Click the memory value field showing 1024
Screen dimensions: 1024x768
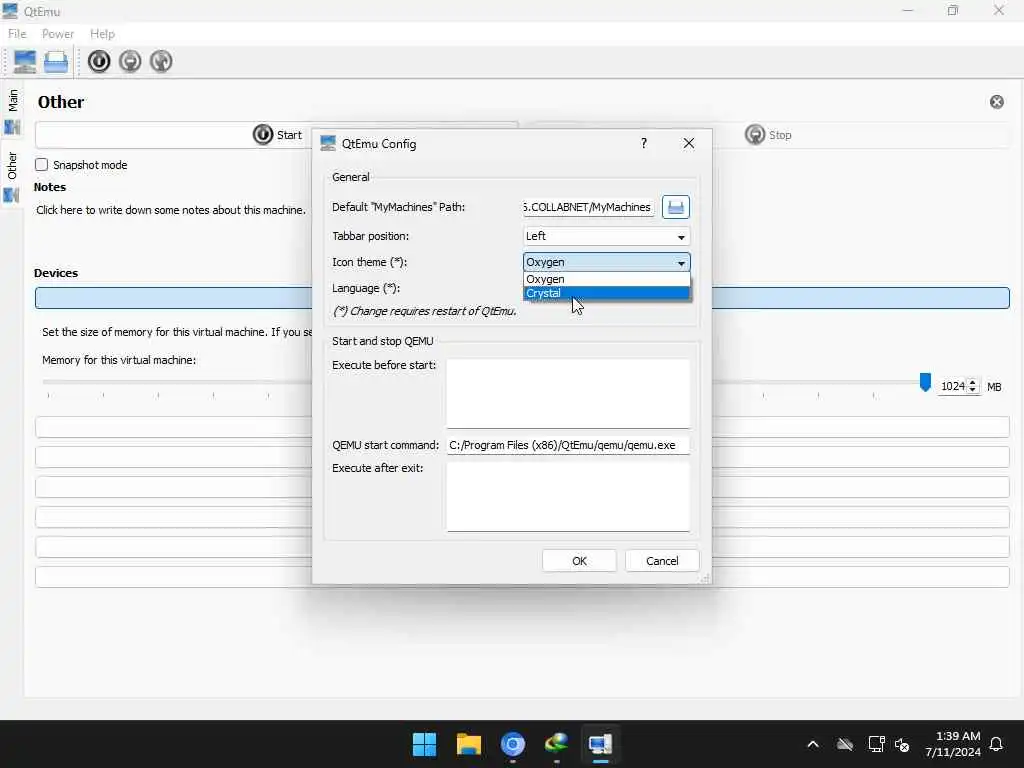tap(952, 386)
